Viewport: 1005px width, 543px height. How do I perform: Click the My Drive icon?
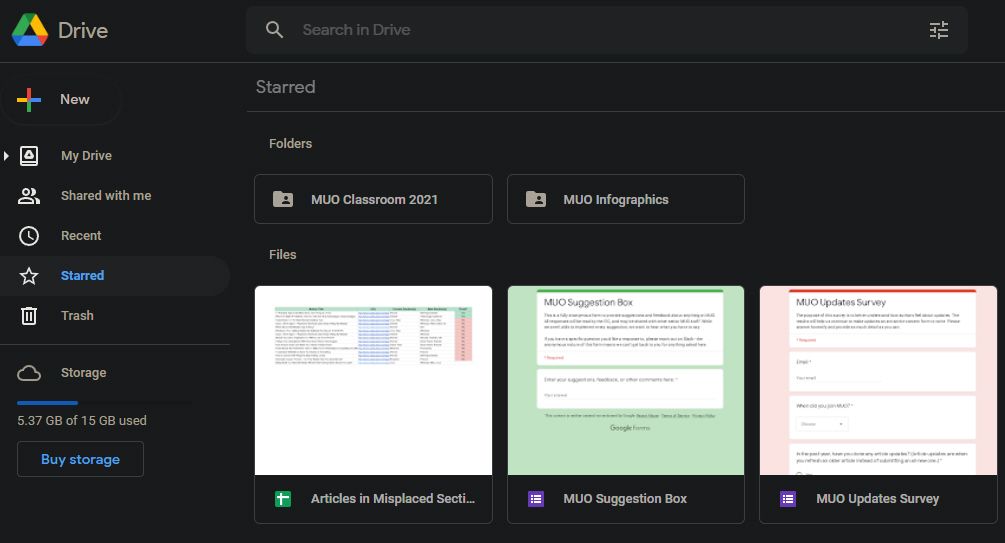(29, 156)
